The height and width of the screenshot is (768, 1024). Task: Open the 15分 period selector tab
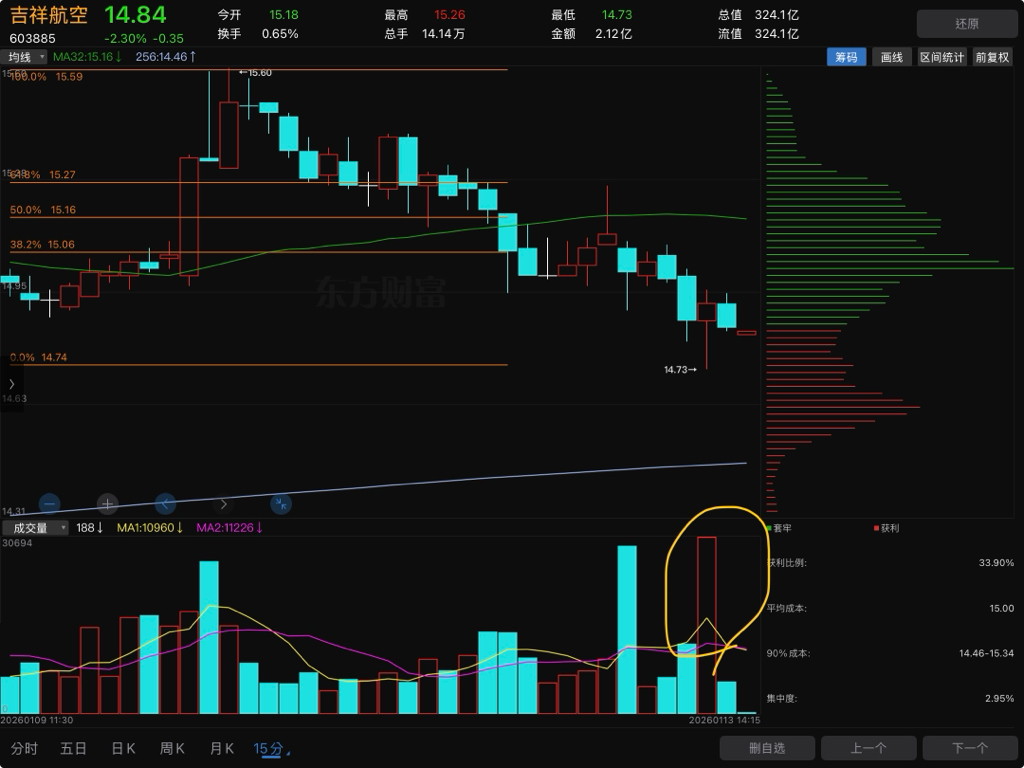(271, 749)
